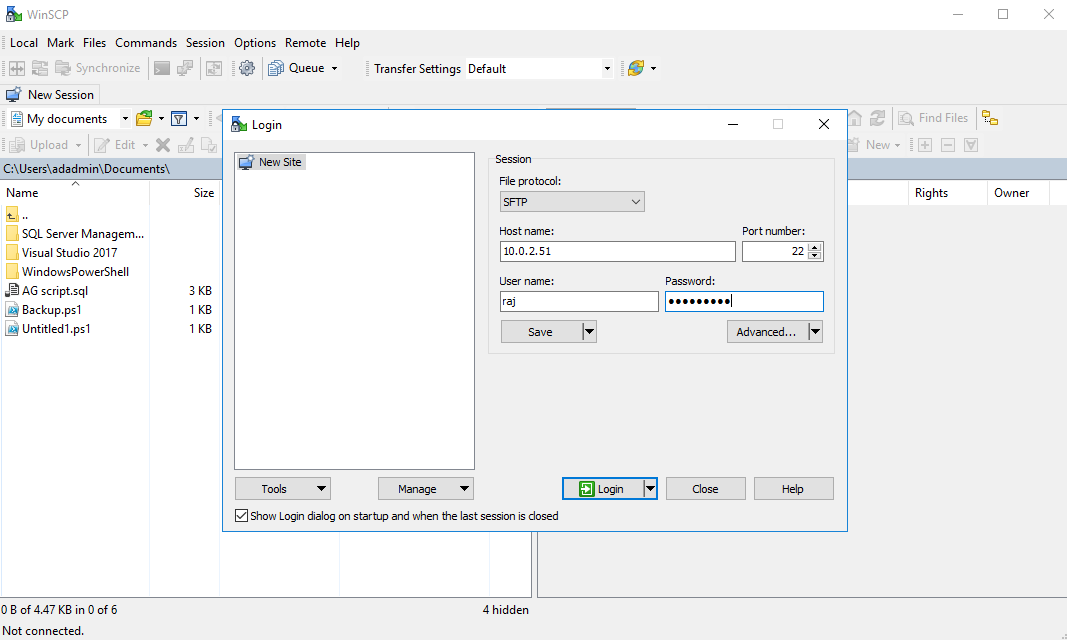Select the Backup.ps1 file
The height and width of the screenshot is (640, 1067).
point(44,310)
